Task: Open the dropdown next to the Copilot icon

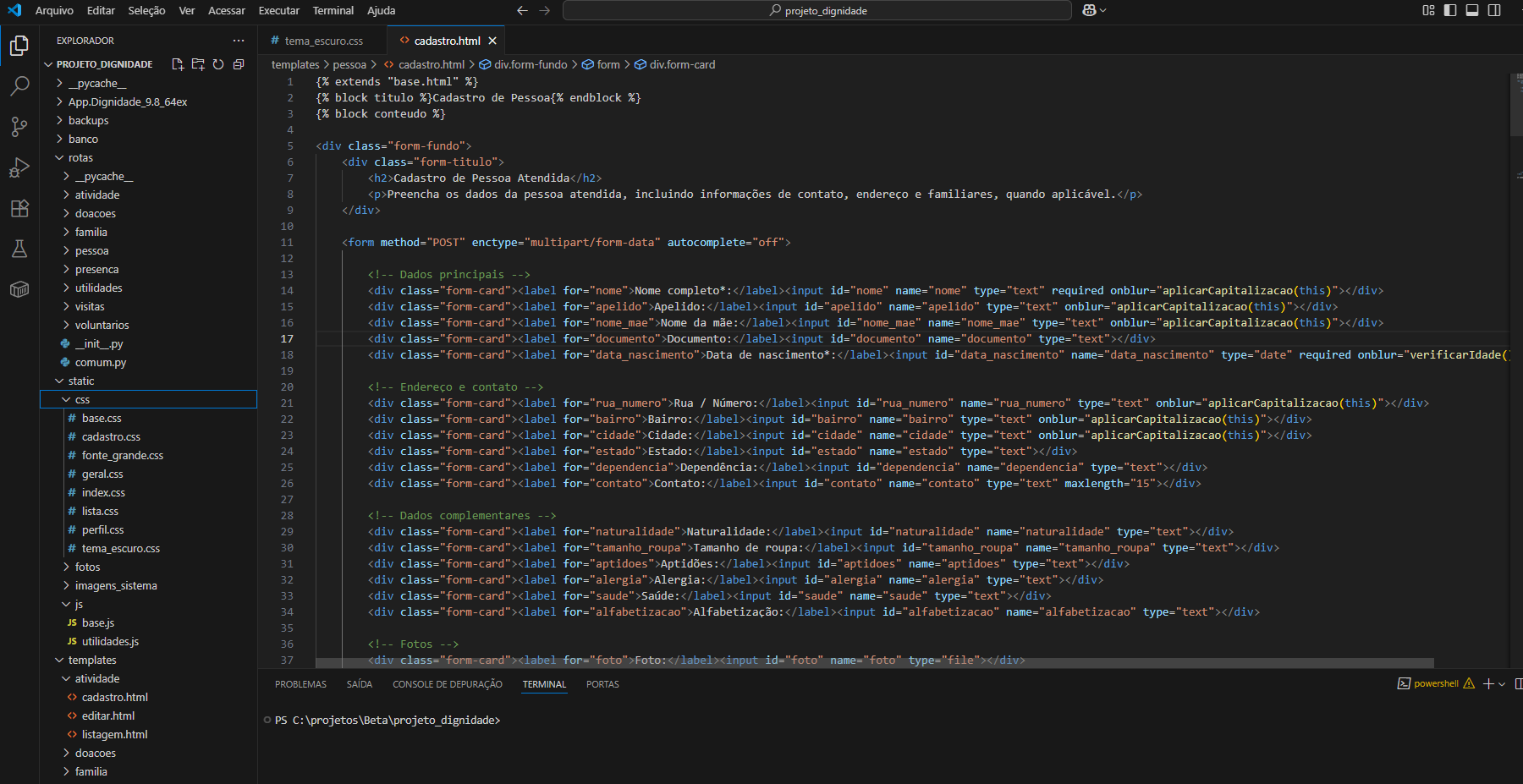Action: point(1102,10)
